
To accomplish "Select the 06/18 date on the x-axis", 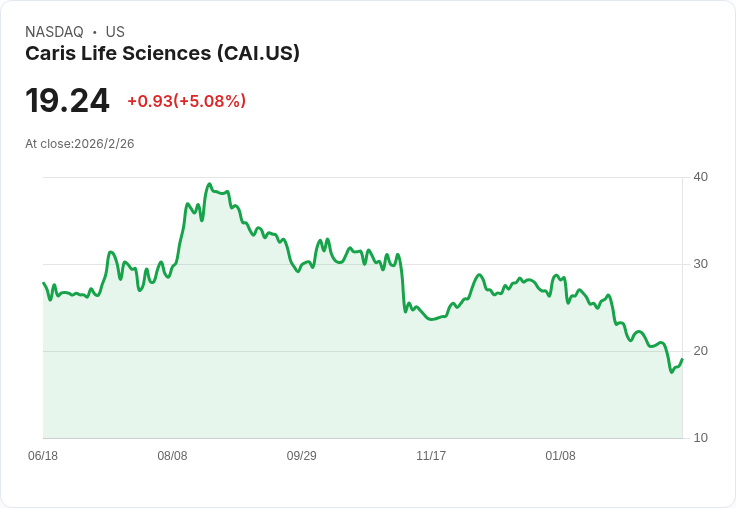I will coord(43,456).
